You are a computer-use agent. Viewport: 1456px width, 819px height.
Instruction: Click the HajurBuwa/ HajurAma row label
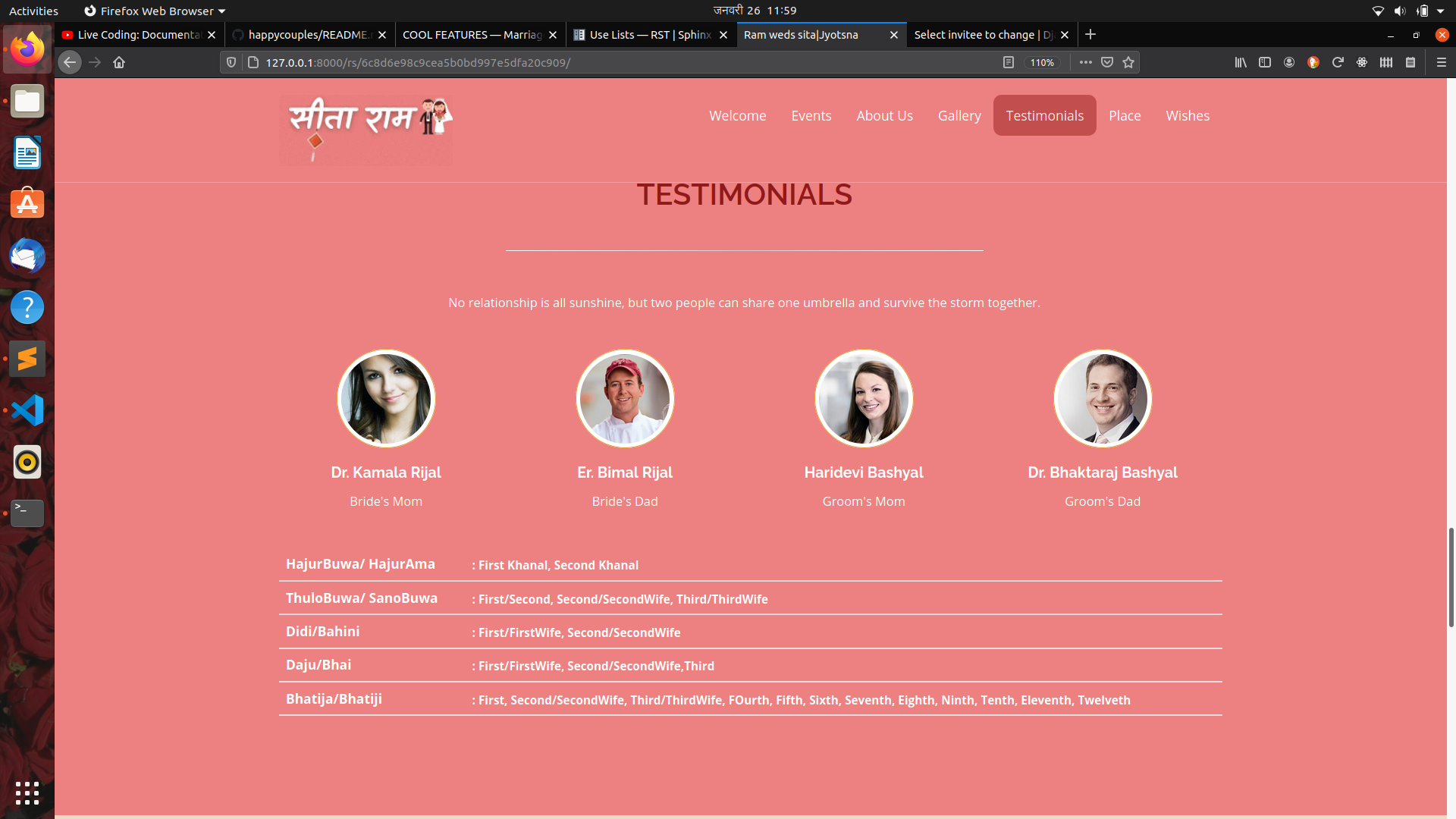click(x=360, y=564)
